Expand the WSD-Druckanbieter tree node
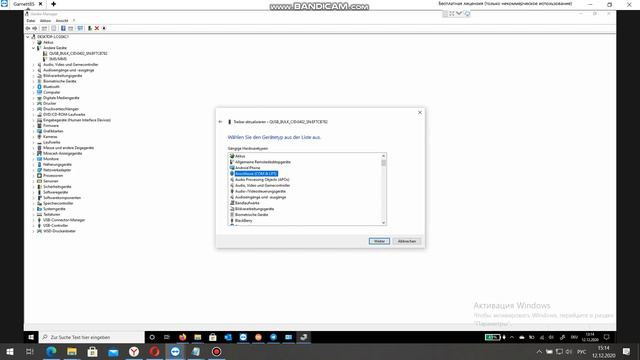 point(33,231)
